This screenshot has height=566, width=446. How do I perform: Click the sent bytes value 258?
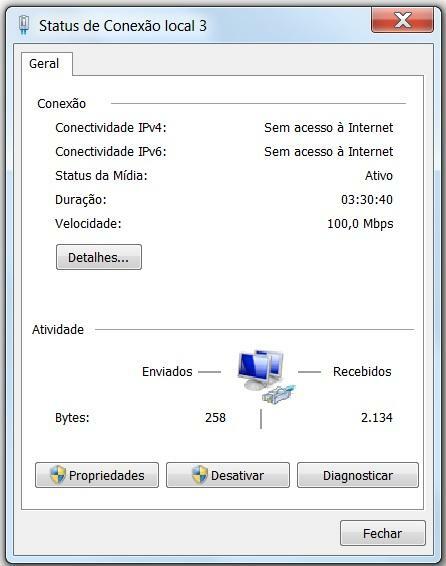tap(215, 418)
